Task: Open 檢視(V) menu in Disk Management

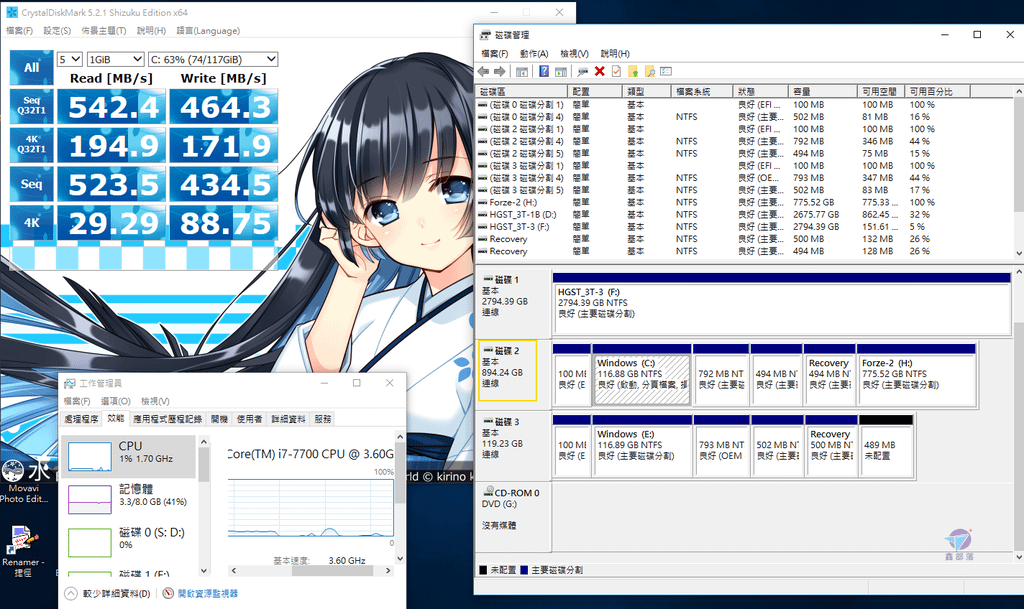Action: [574, 54]
